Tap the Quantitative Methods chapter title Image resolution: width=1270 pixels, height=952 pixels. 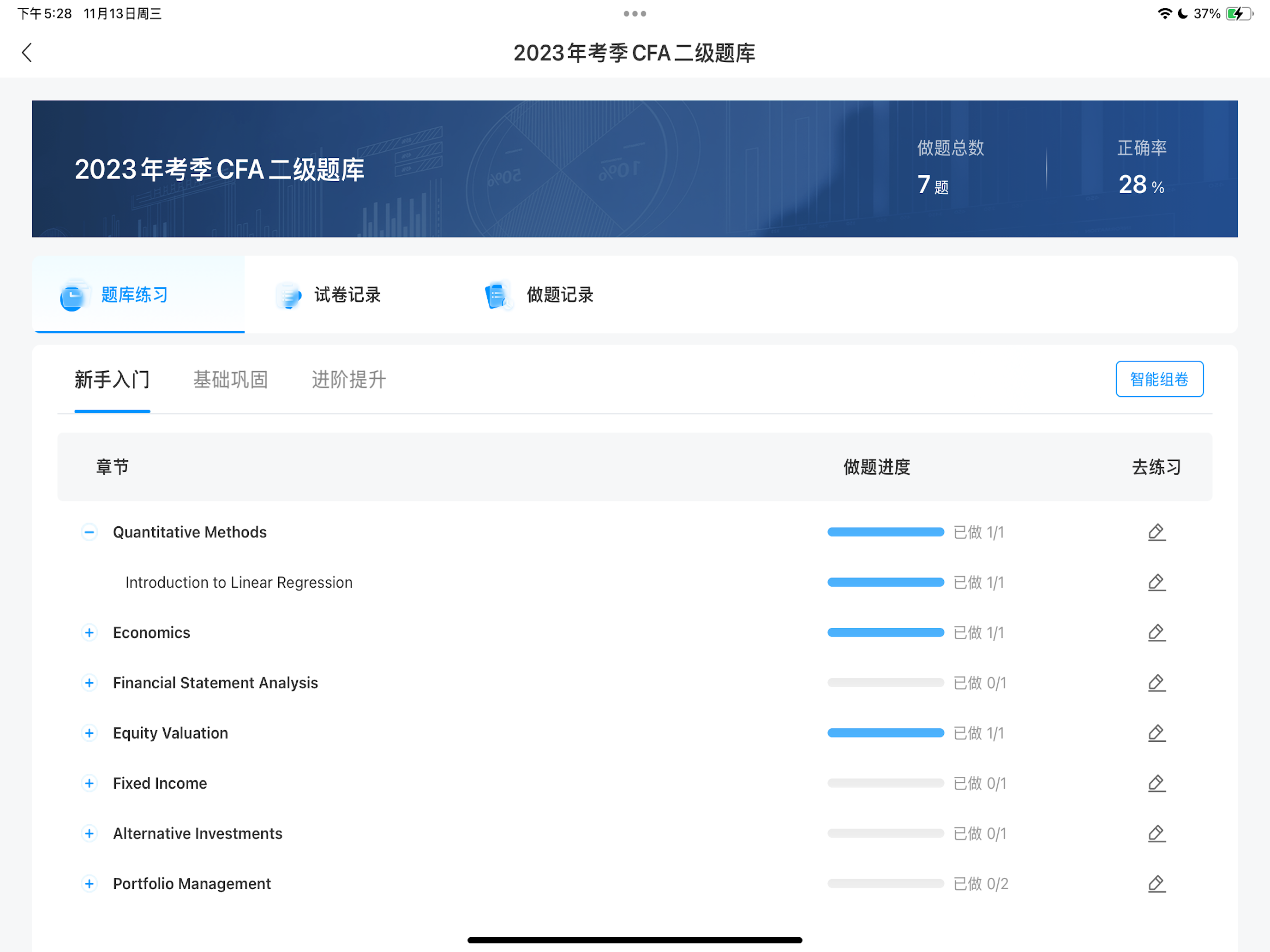pos(190,532)
